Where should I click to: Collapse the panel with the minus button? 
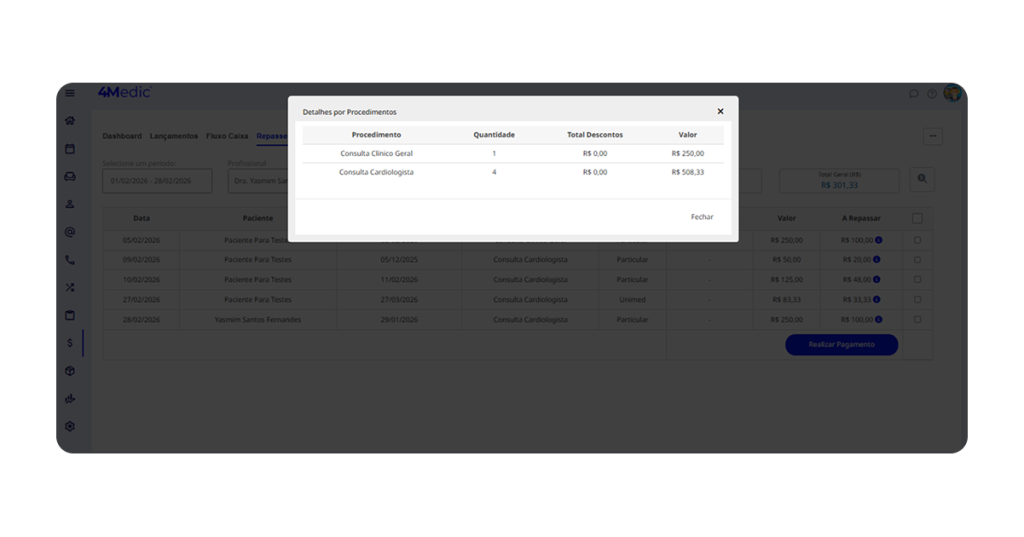[x=932, y=137]
